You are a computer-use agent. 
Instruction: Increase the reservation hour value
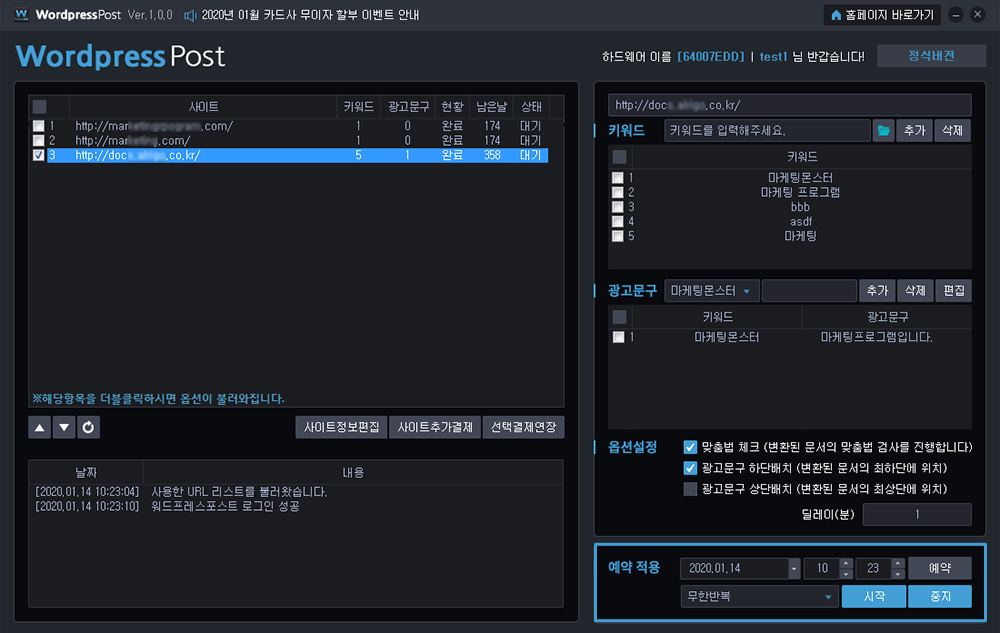846,563
